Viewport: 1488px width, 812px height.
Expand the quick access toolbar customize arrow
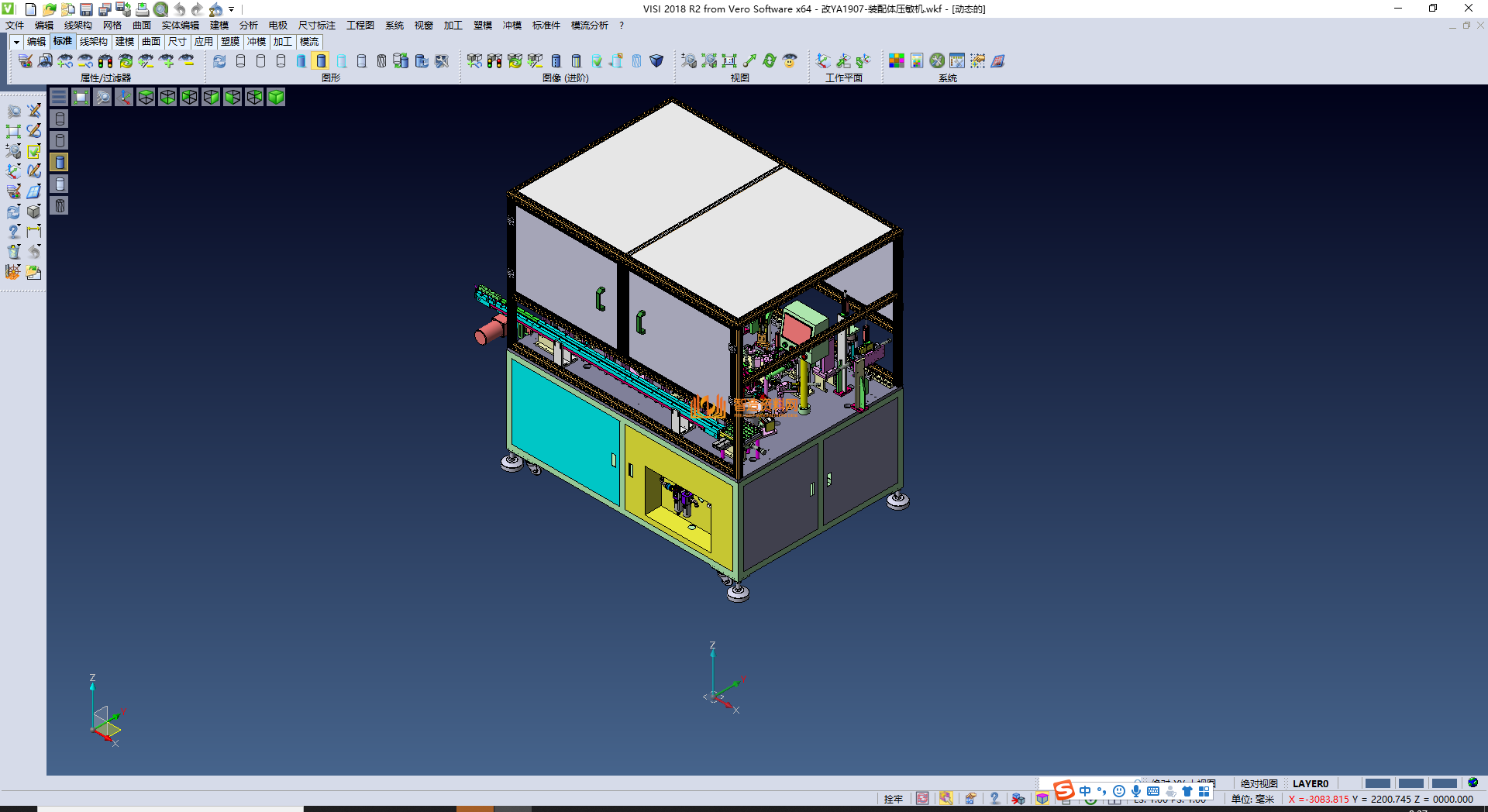click(232, 10)
